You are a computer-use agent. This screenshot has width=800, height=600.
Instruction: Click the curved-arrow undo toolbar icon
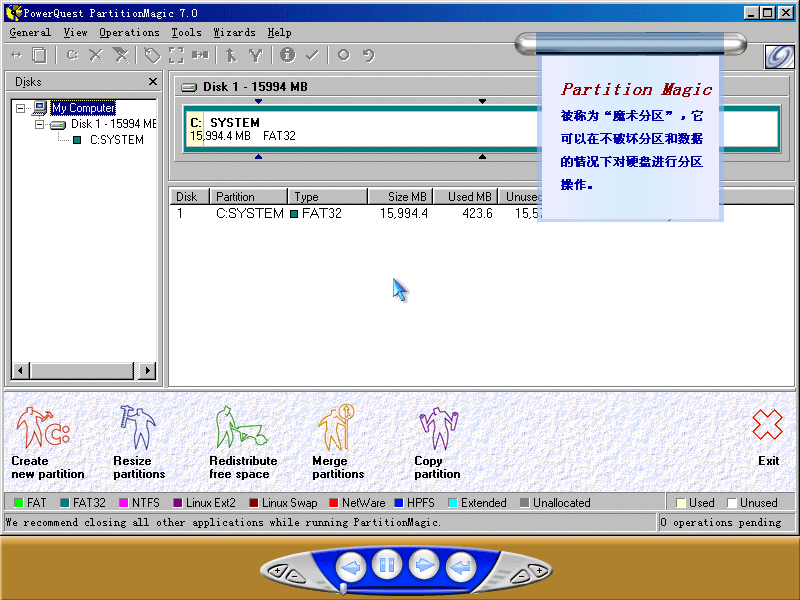pos(368,55)
